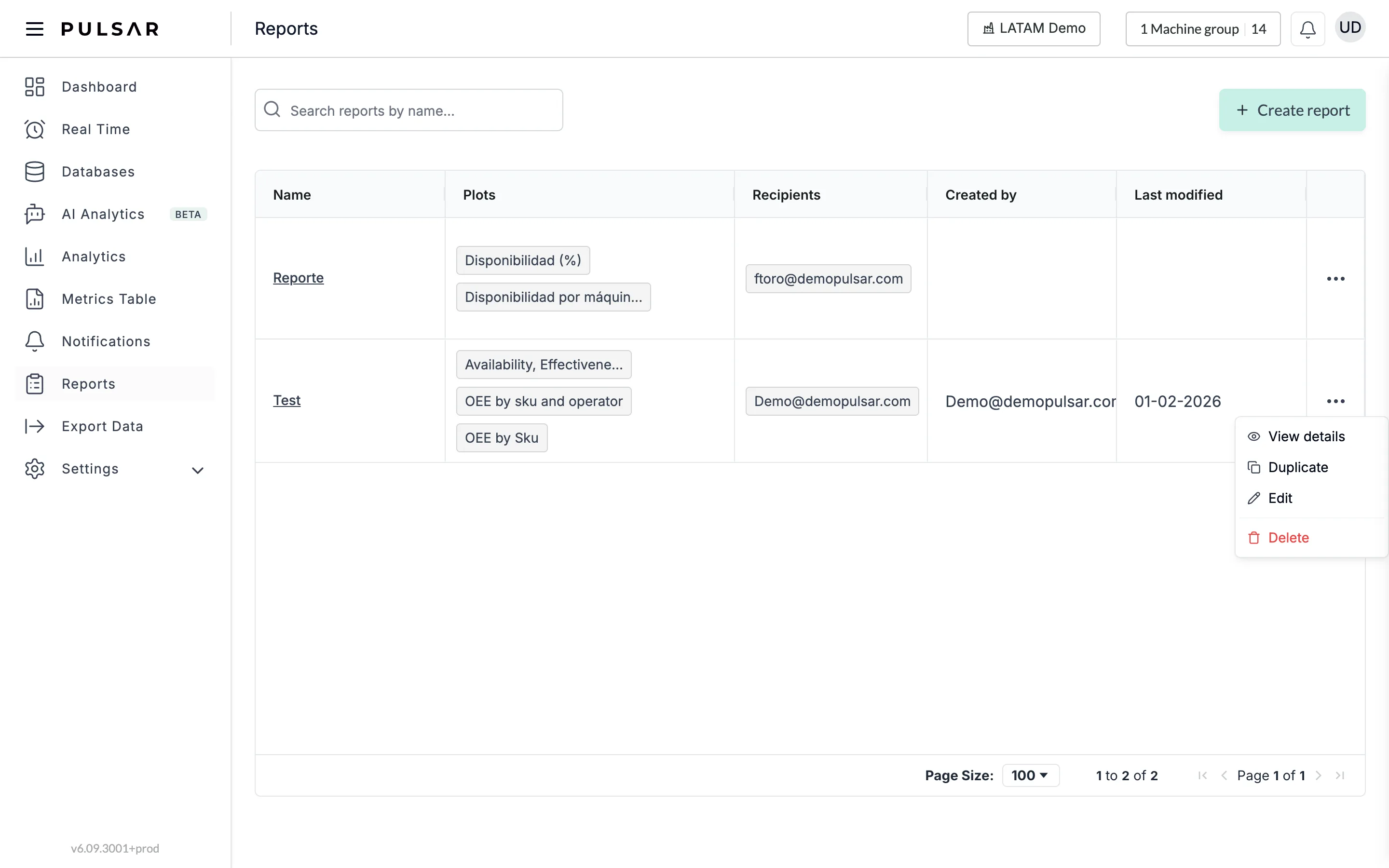Click the Availability, Effectivene... plot tag

tap(544, 365)
